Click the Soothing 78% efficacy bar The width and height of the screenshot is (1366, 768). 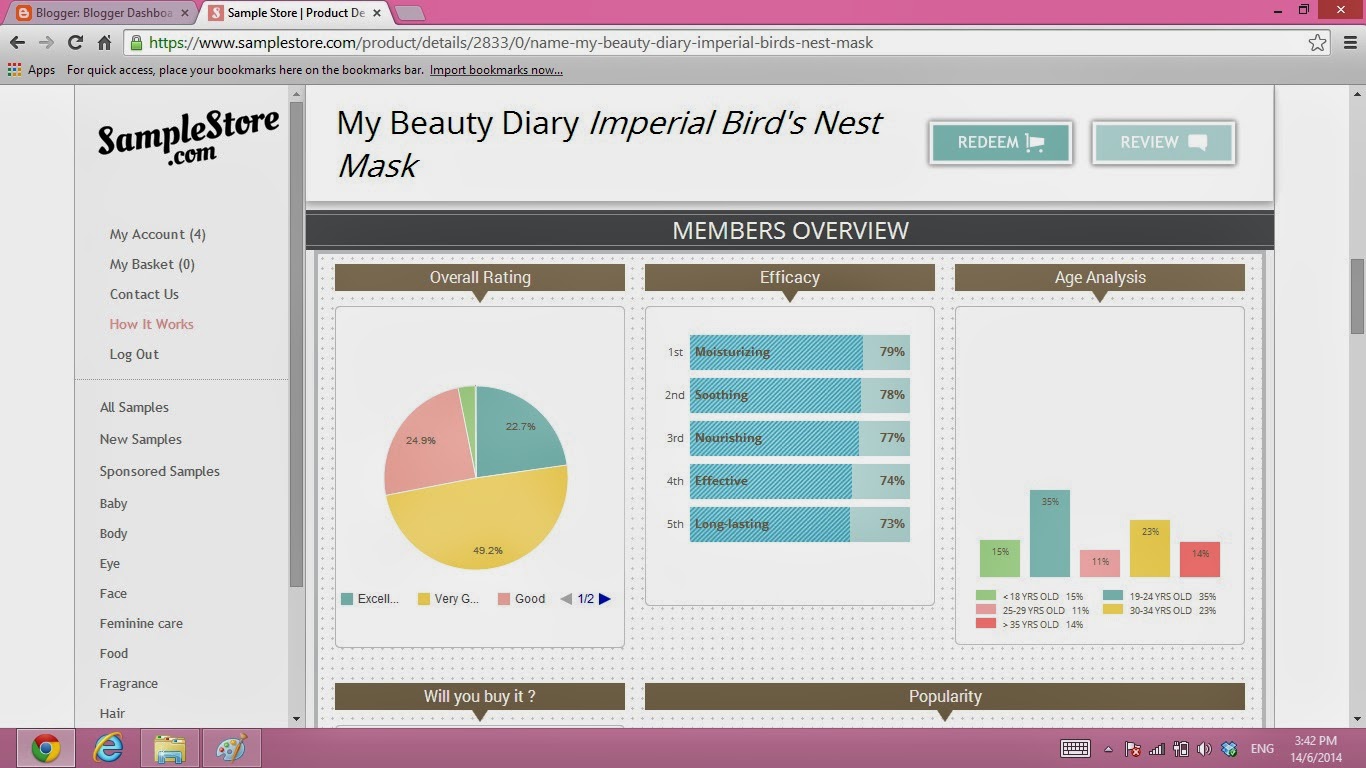pyautogui.click(x=800, y=395)
